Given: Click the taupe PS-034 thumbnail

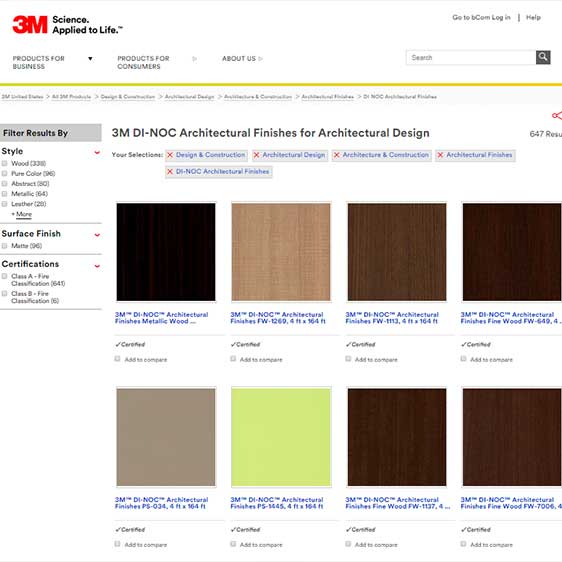Looking at the screenshot, I should pos(166,437).
